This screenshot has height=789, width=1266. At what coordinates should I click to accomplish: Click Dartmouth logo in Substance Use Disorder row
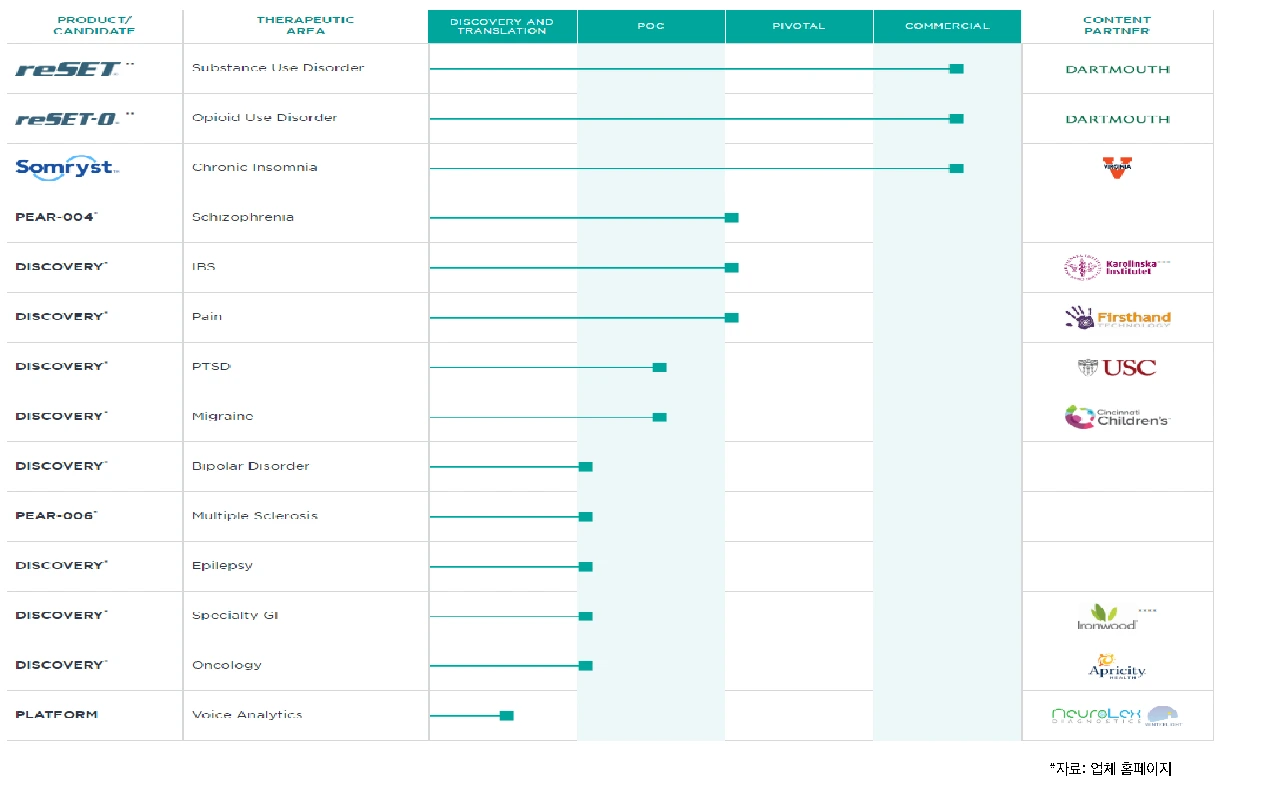click(1117, 70)
